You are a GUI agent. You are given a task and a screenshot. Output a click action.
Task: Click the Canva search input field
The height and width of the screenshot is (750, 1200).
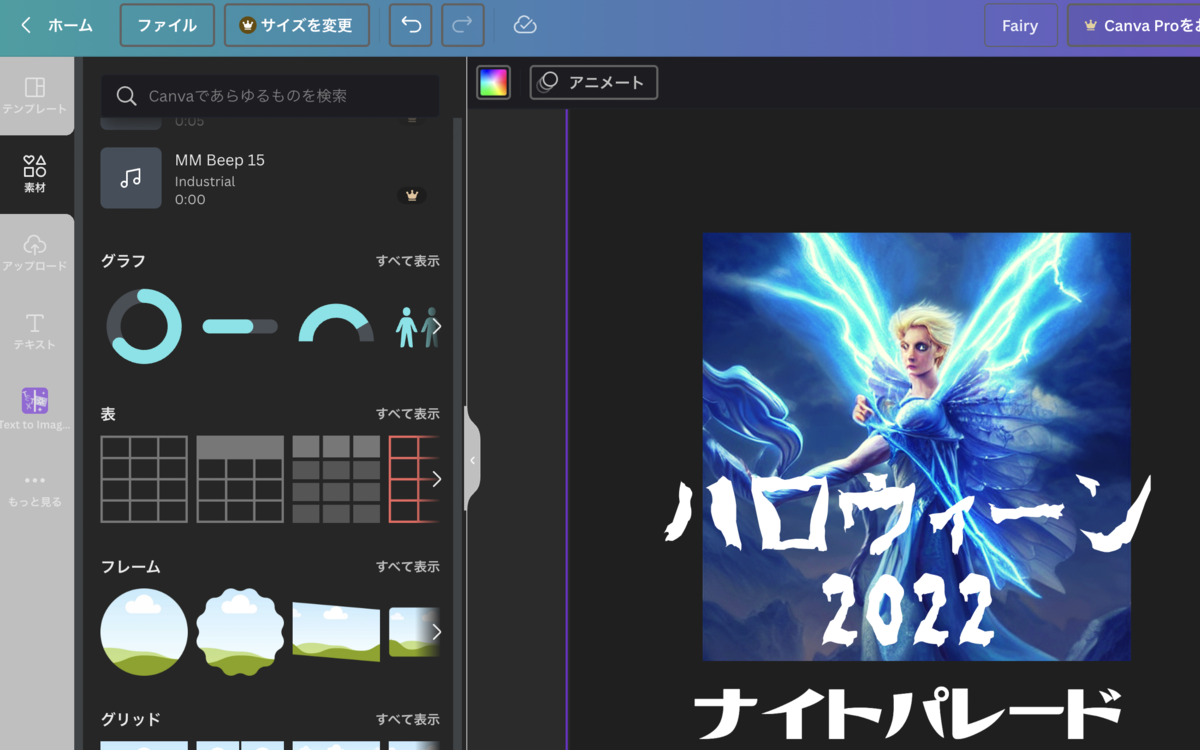pyautogui.click(x=269, y=96)
